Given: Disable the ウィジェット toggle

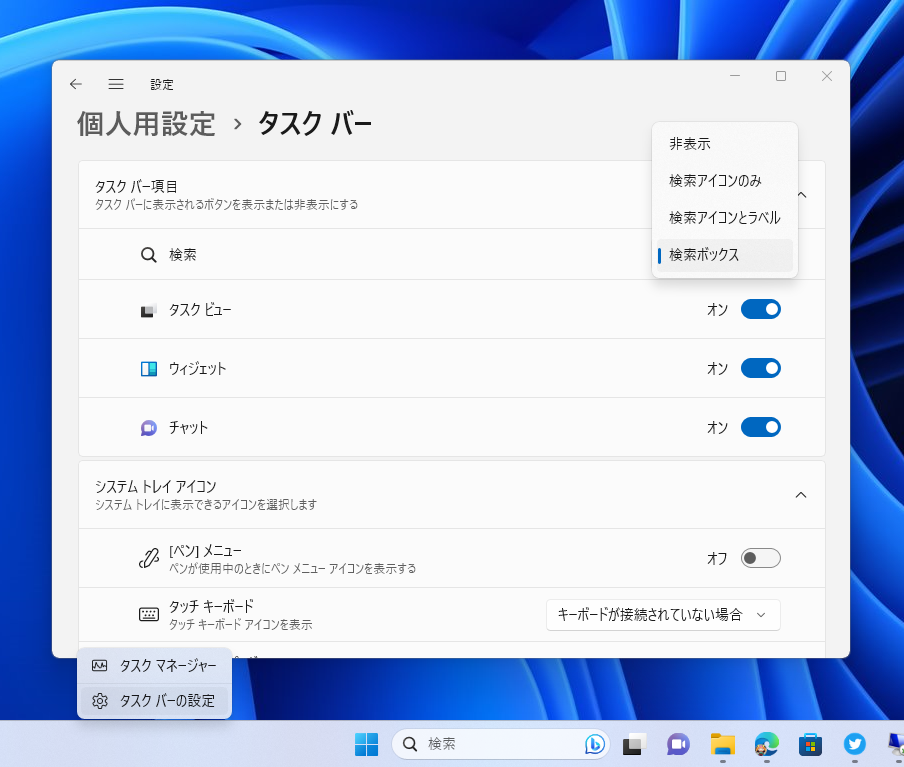Looking at the screenshot, I should pos(761,368).
